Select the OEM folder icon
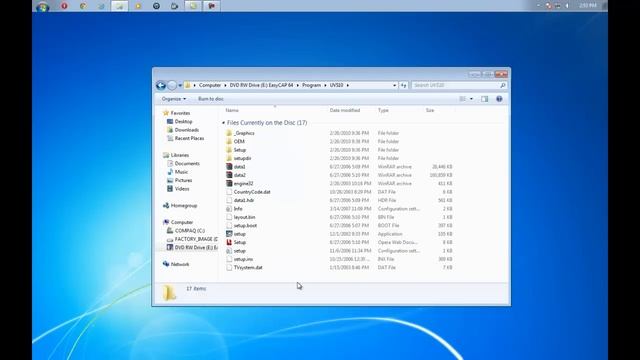This screenshot has width=640, height=360. tap(229, 141)
